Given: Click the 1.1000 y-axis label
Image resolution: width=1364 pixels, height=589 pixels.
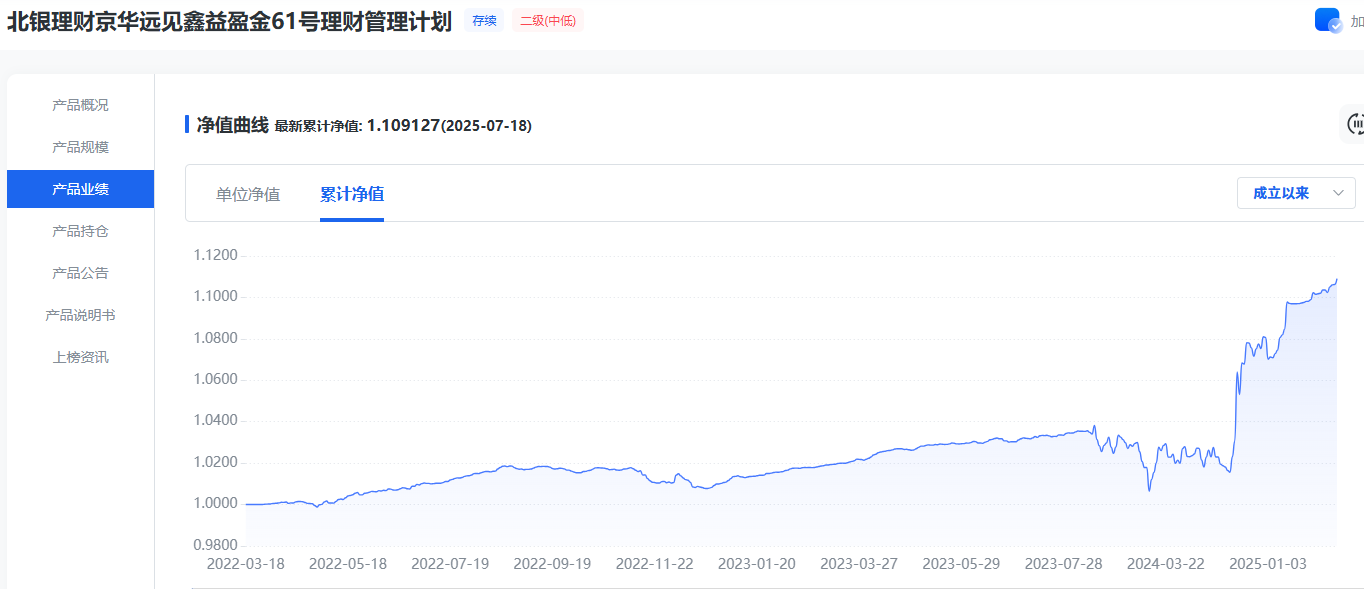Looking at the screenshot, I should tap(215, 296).
